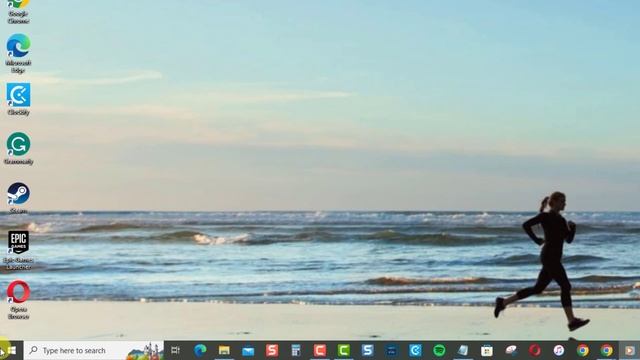Open Microsoft Store from the taskbar
The image size is (640, 360).
[x=487, y=351]
